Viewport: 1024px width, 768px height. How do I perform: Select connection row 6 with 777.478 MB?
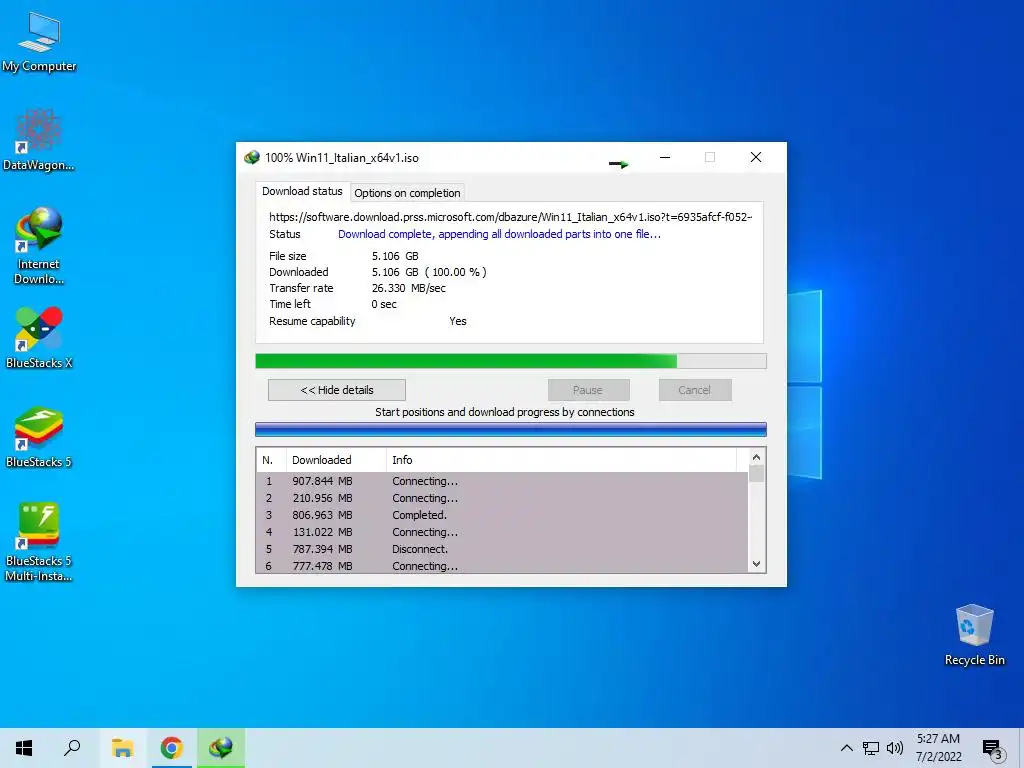(x=502, y=566)
